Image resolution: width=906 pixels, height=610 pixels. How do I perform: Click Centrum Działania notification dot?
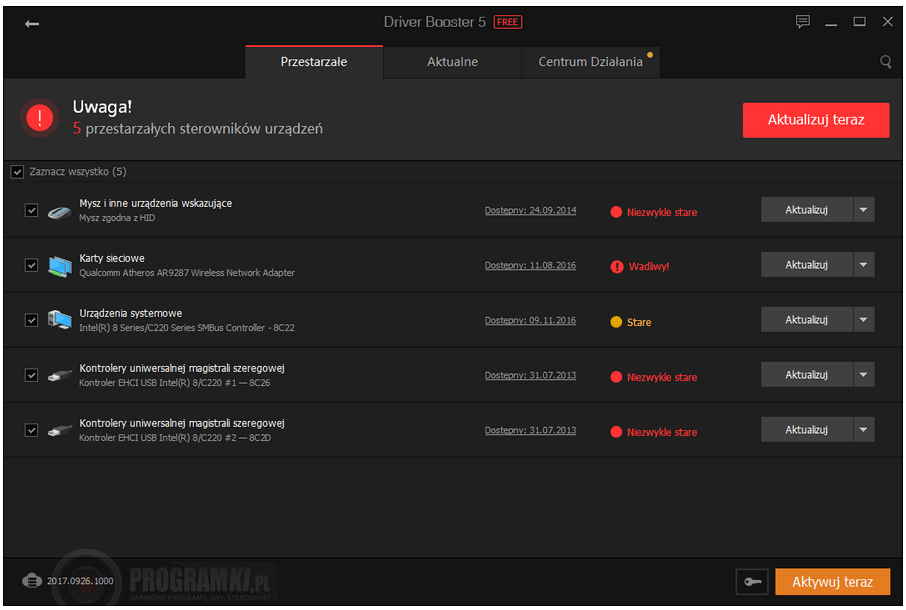tap(650, 55)
